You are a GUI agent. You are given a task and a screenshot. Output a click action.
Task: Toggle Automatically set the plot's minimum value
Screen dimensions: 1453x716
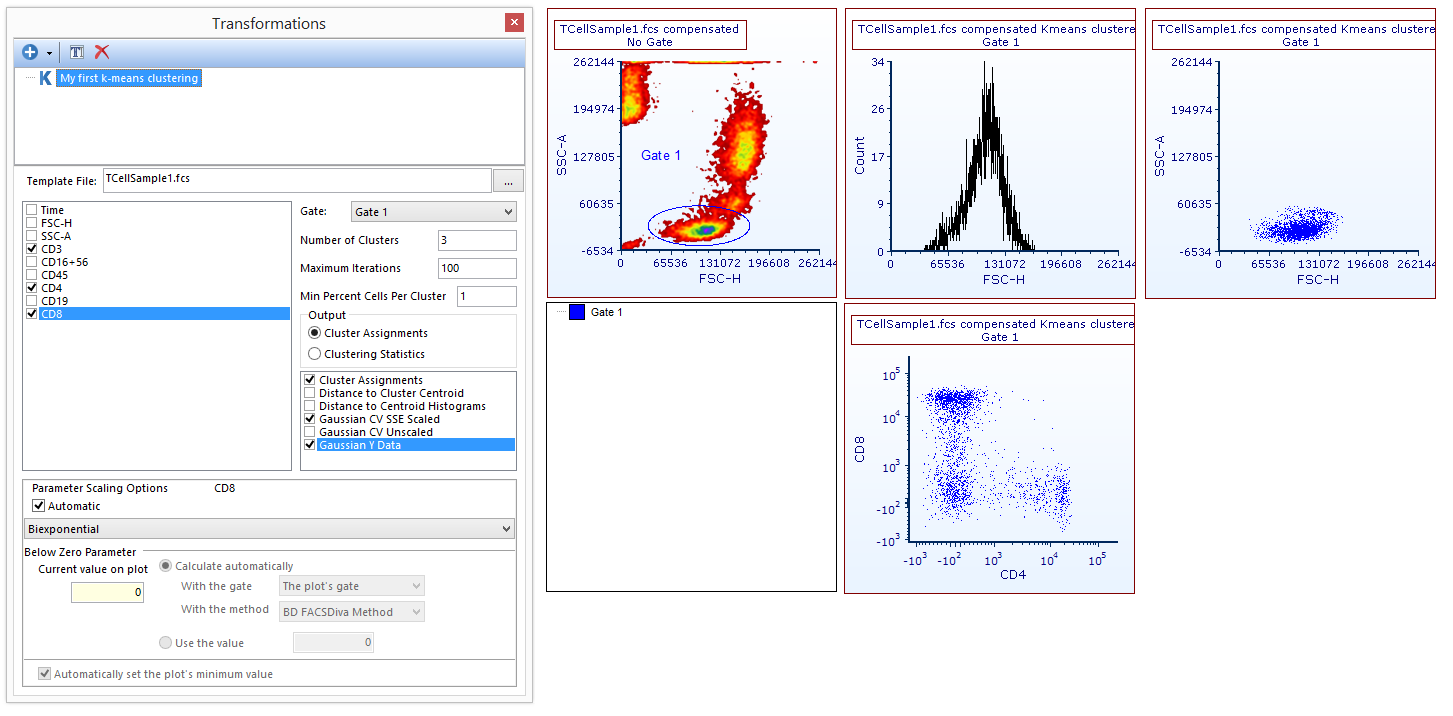point(44,674)
